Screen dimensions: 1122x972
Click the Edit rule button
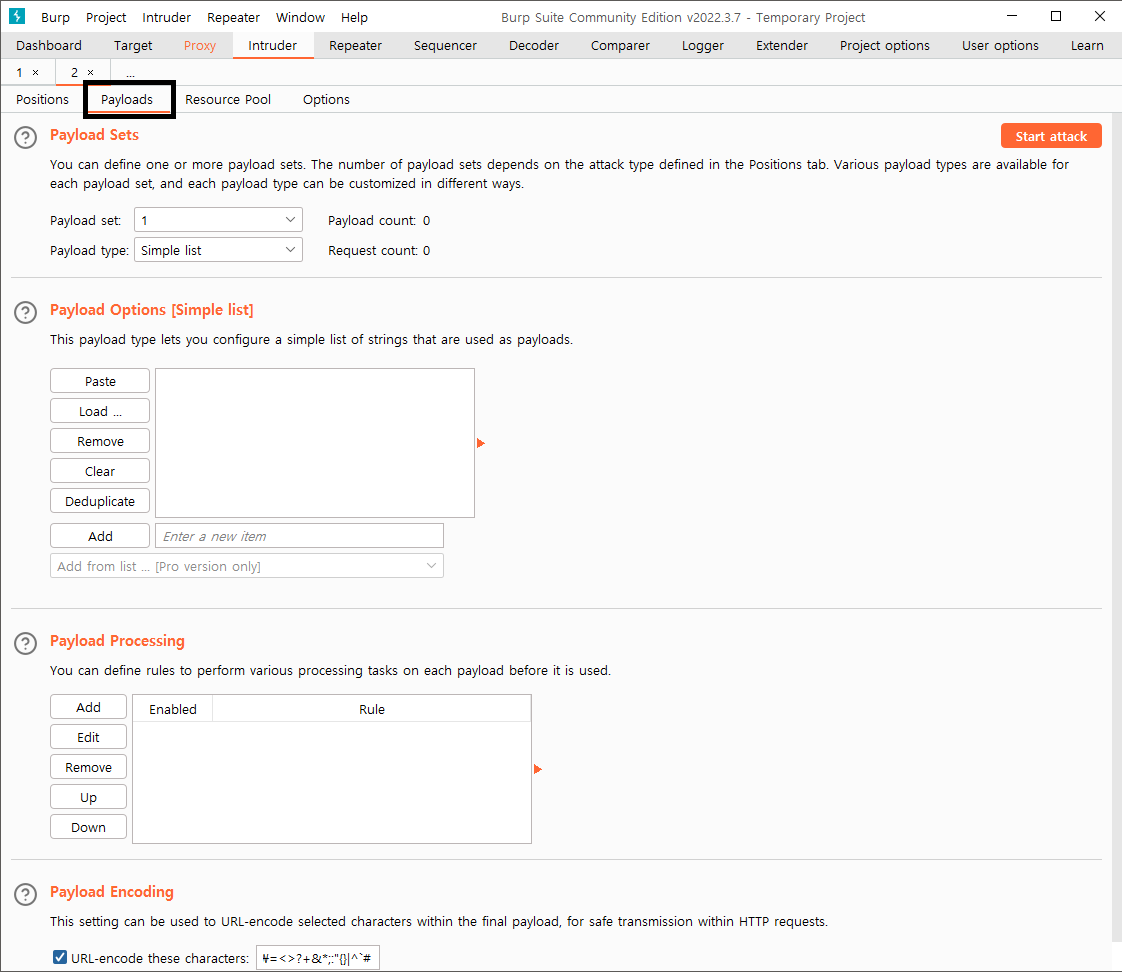click(x=89, y=737)
